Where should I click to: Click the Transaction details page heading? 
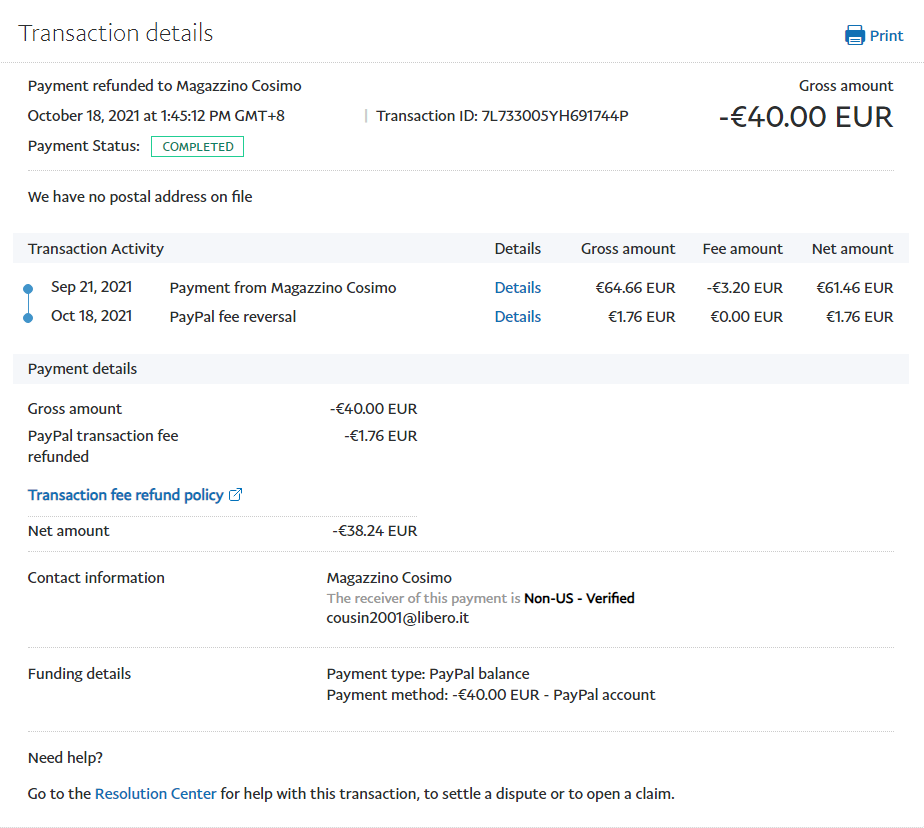[116, 33]
